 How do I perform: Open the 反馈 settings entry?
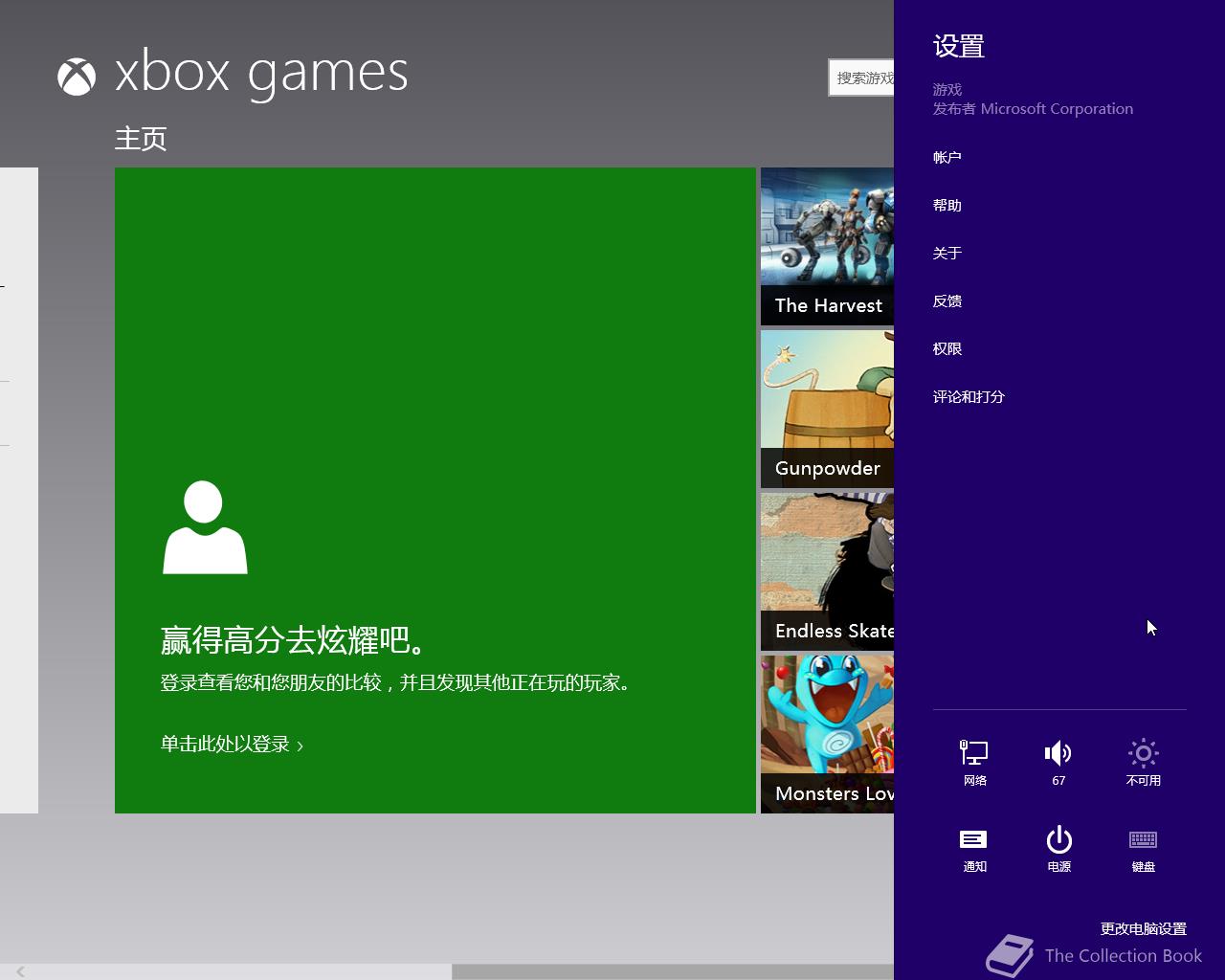pyautogui.click(x=947, y=301)
